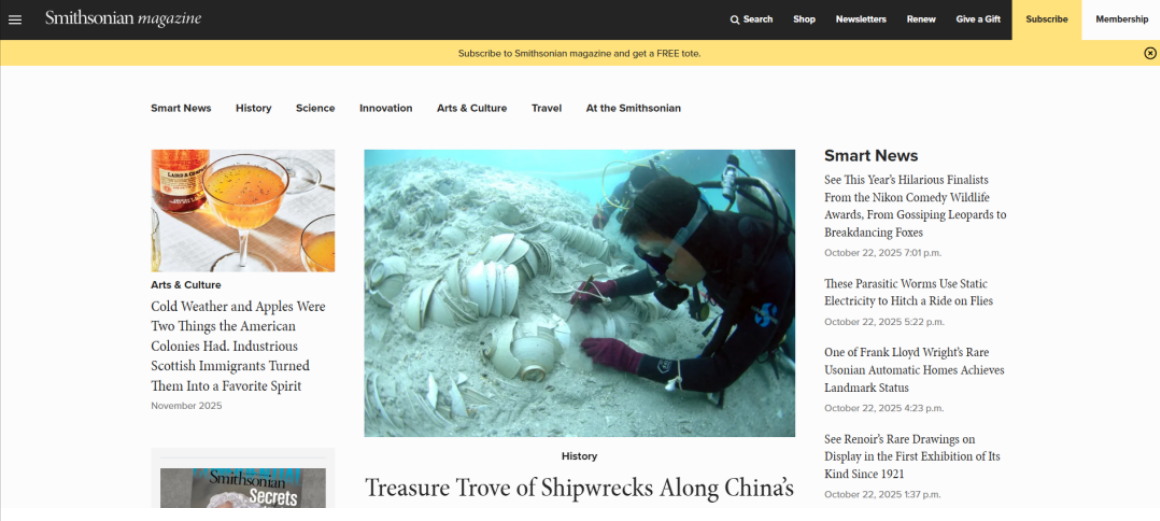Go to the Science section
This screenshot has height=521, width=1160.
(x=315, y=108)
